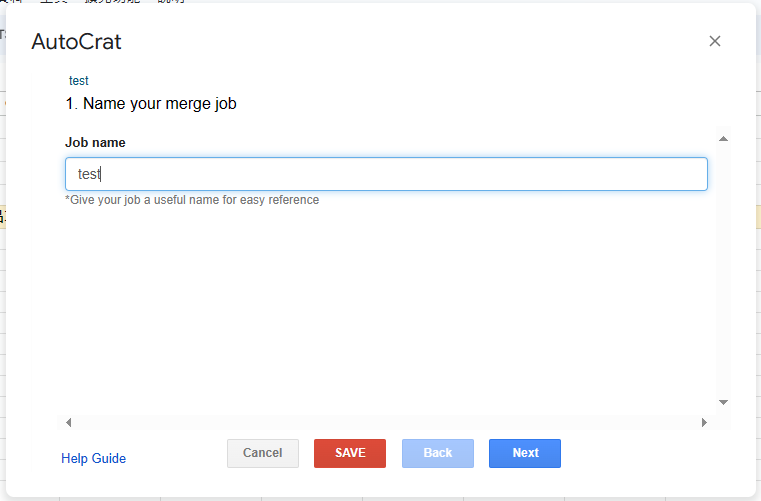Go to Next step
This screenshot has height=501, width=761.
525,453
